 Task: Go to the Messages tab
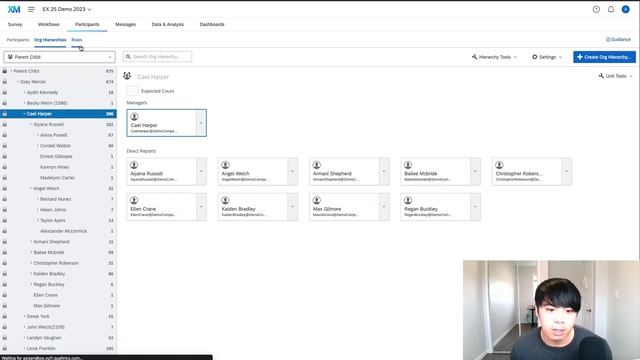tap(126, 24)
